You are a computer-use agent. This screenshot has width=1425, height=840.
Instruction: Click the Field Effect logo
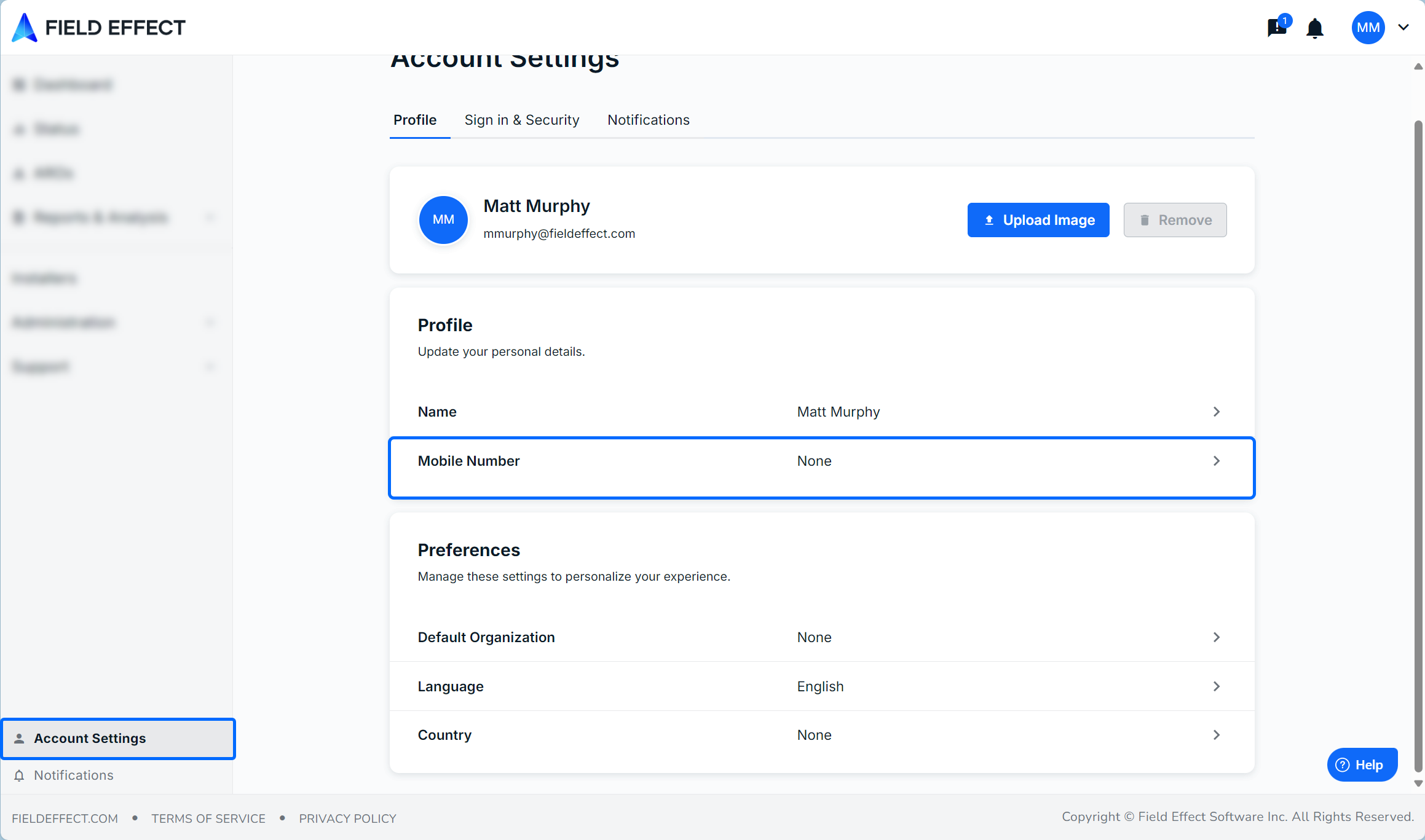pos(98,28)
